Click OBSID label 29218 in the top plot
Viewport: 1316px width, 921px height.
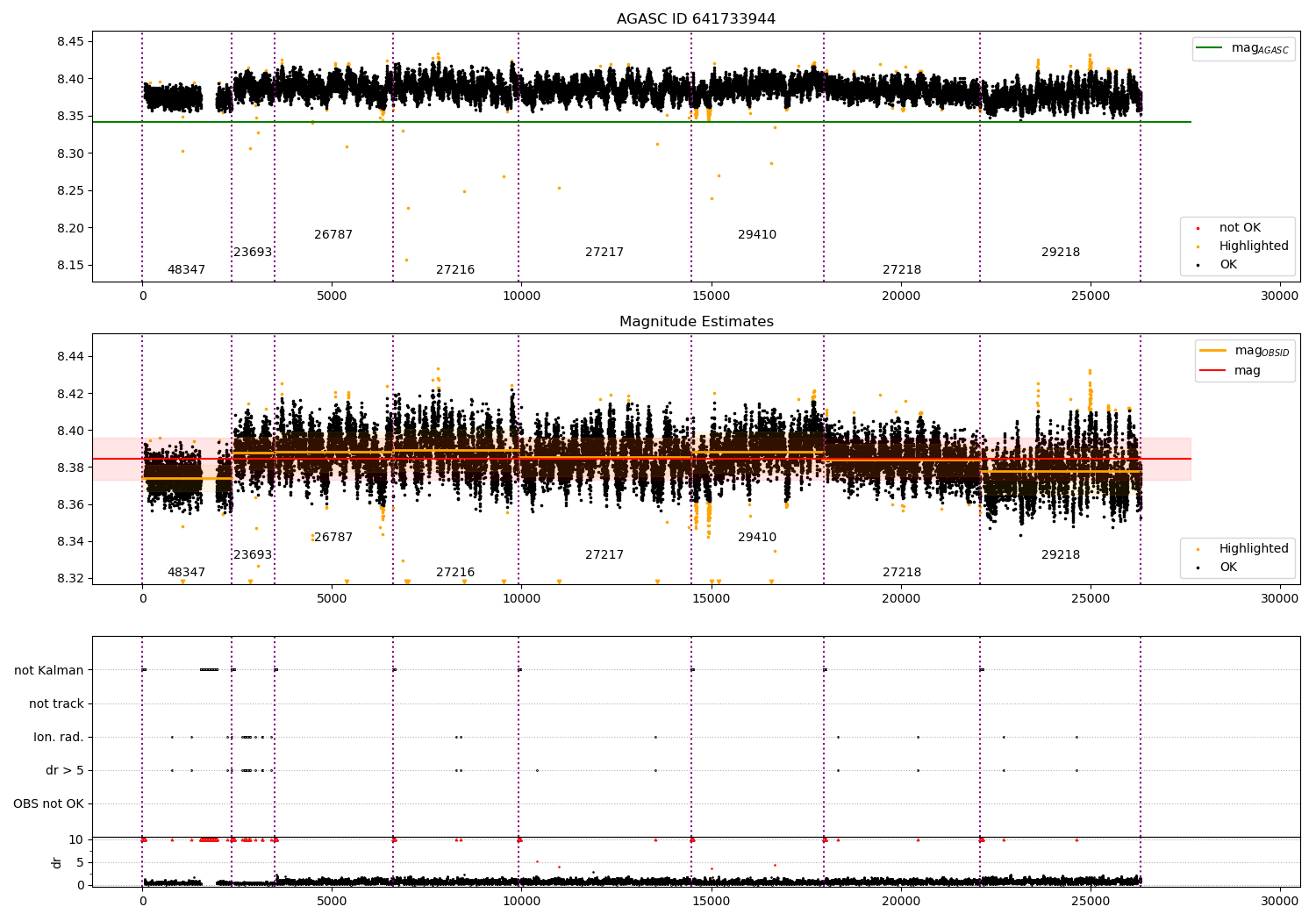(x=1061, y=253)
